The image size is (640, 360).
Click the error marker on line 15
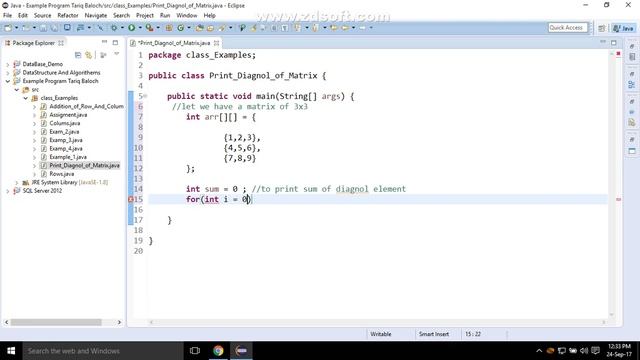(131, 199)
